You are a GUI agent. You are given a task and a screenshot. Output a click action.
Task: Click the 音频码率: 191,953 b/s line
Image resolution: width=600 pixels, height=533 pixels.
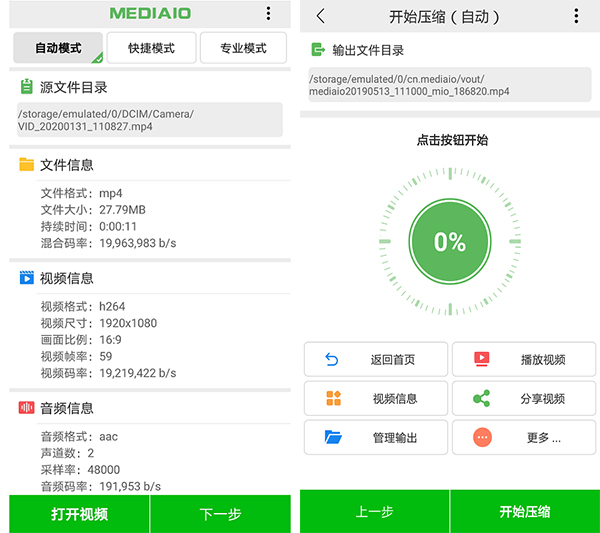[101, 487]
